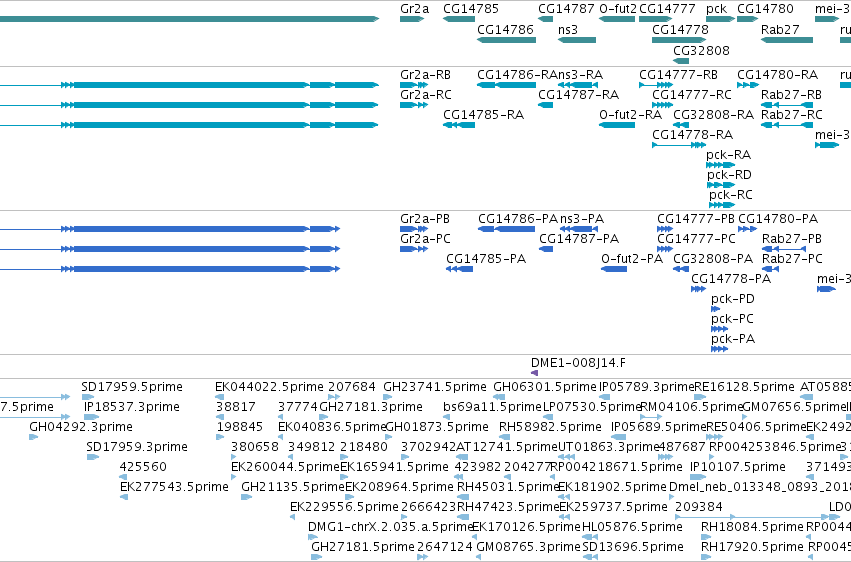Open the CG14786-PA protein label
Screen dimensions: 851x562
[518, 219]
